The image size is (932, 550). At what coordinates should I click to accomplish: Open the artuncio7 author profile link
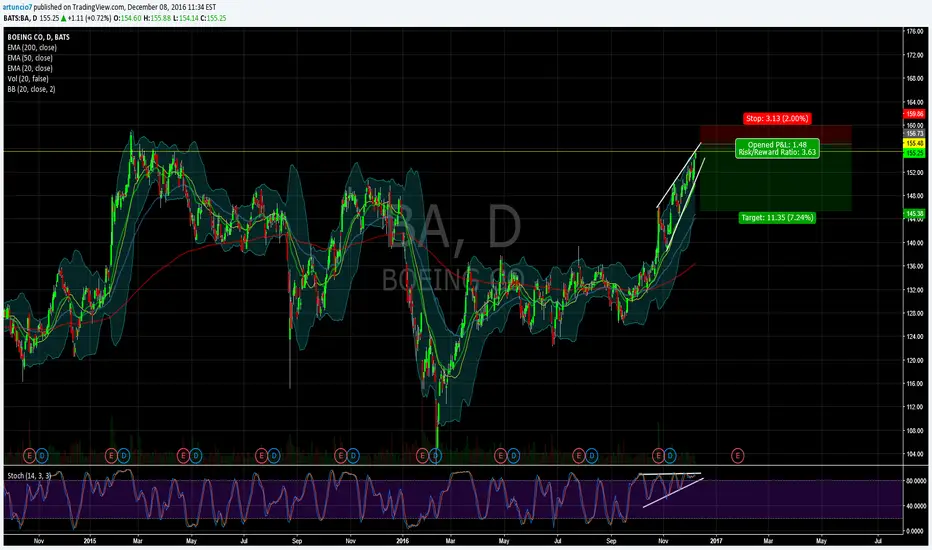pyautogui.click(x=17, y=7)
